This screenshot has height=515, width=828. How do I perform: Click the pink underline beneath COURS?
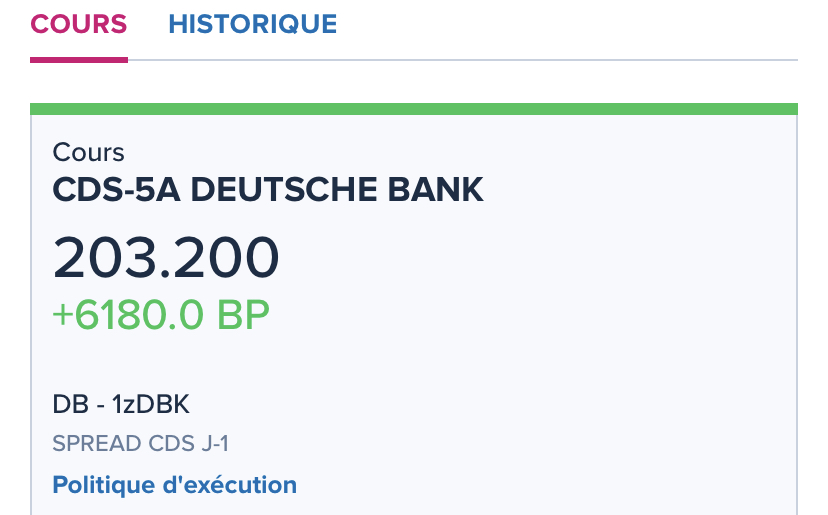coord(79,59)
